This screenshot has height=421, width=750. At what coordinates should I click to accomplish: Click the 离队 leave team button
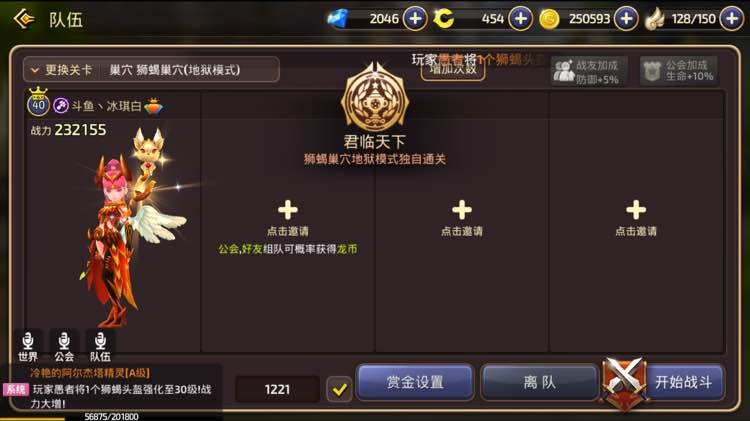(x=540, y=382)
